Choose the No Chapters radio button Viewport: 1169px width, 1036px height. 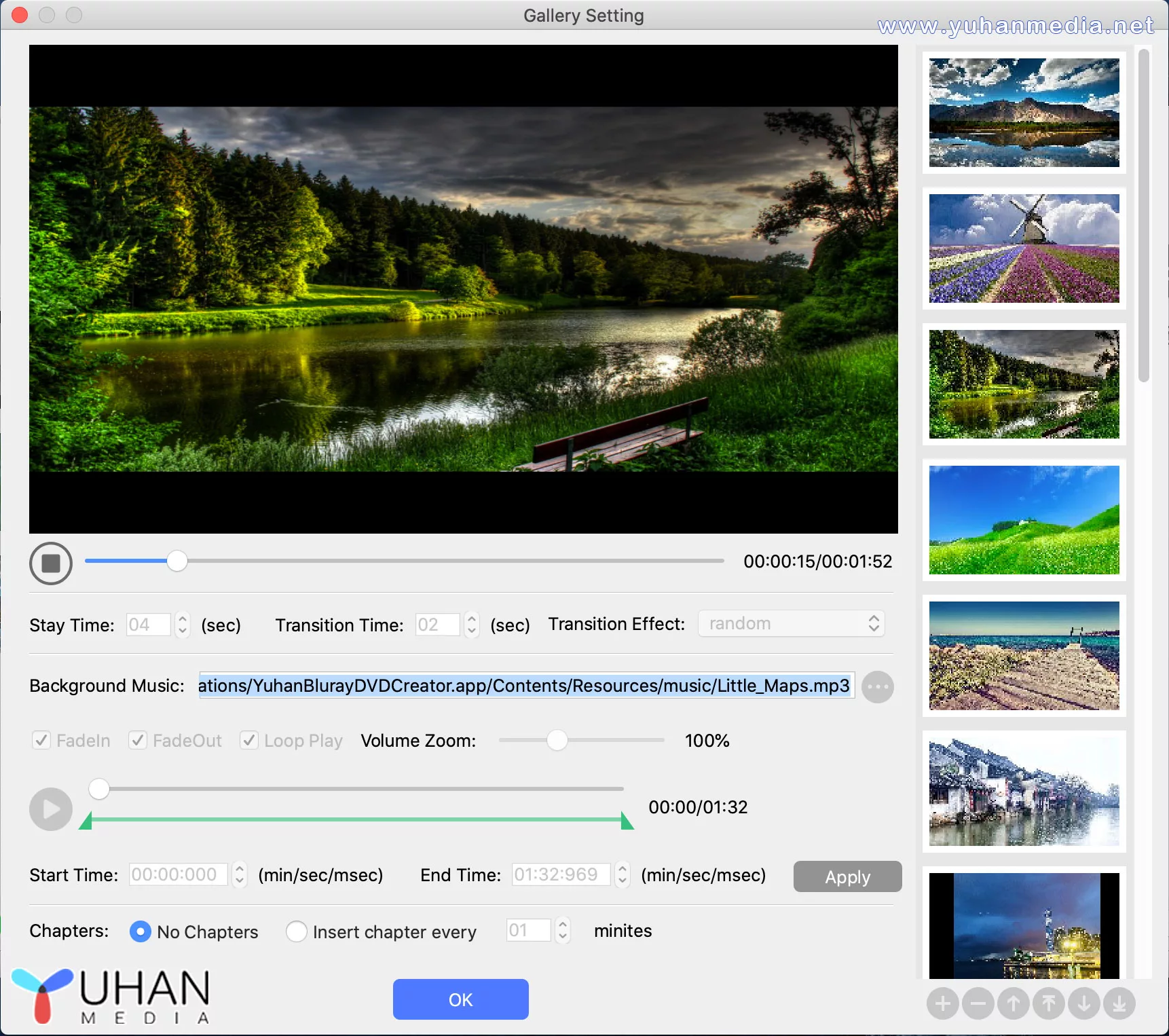pos(140,931)
